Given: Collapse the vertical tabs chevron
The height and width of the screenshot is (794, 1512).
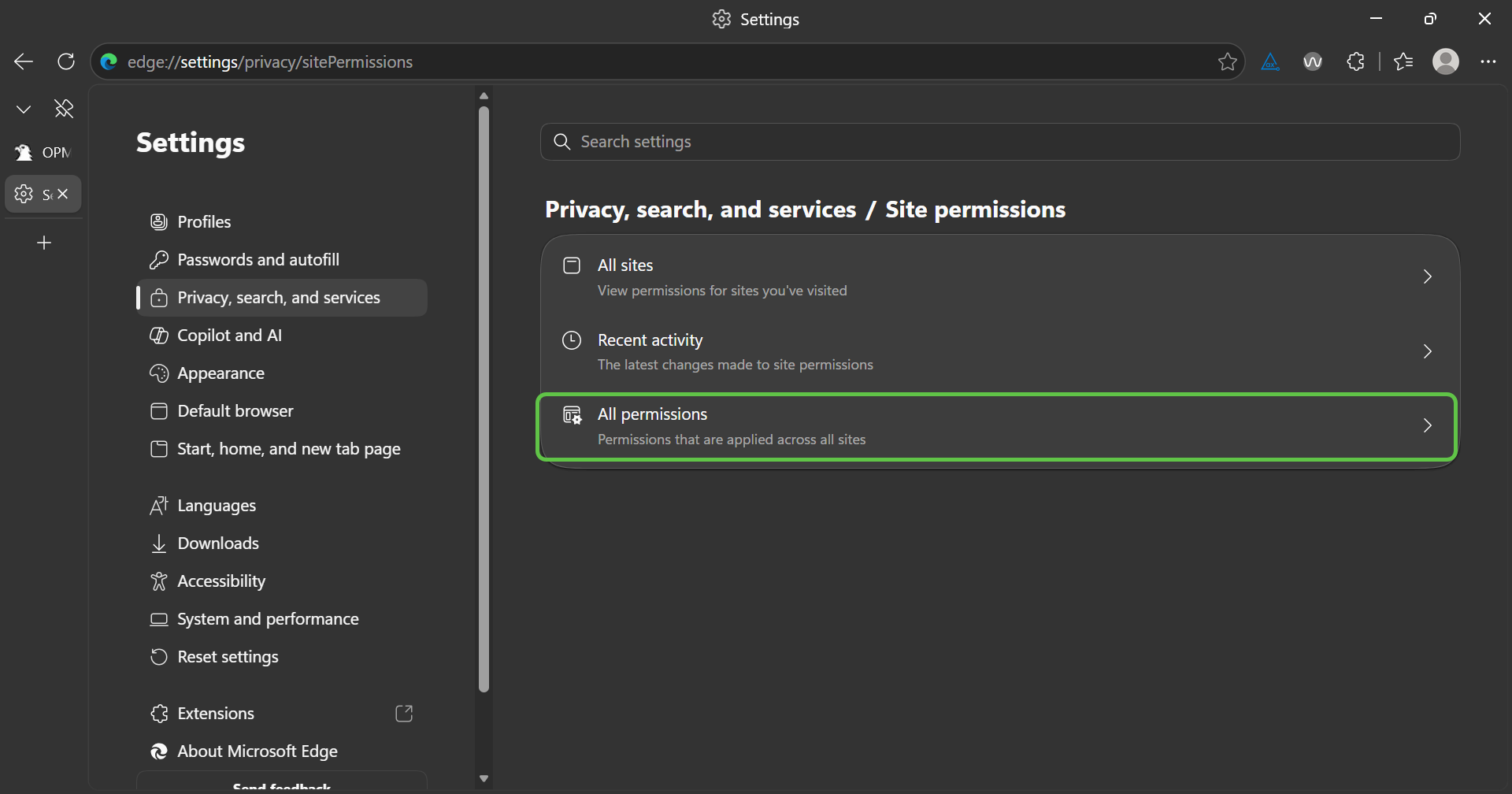Looking at the screenshot, I should coord(24,109).
